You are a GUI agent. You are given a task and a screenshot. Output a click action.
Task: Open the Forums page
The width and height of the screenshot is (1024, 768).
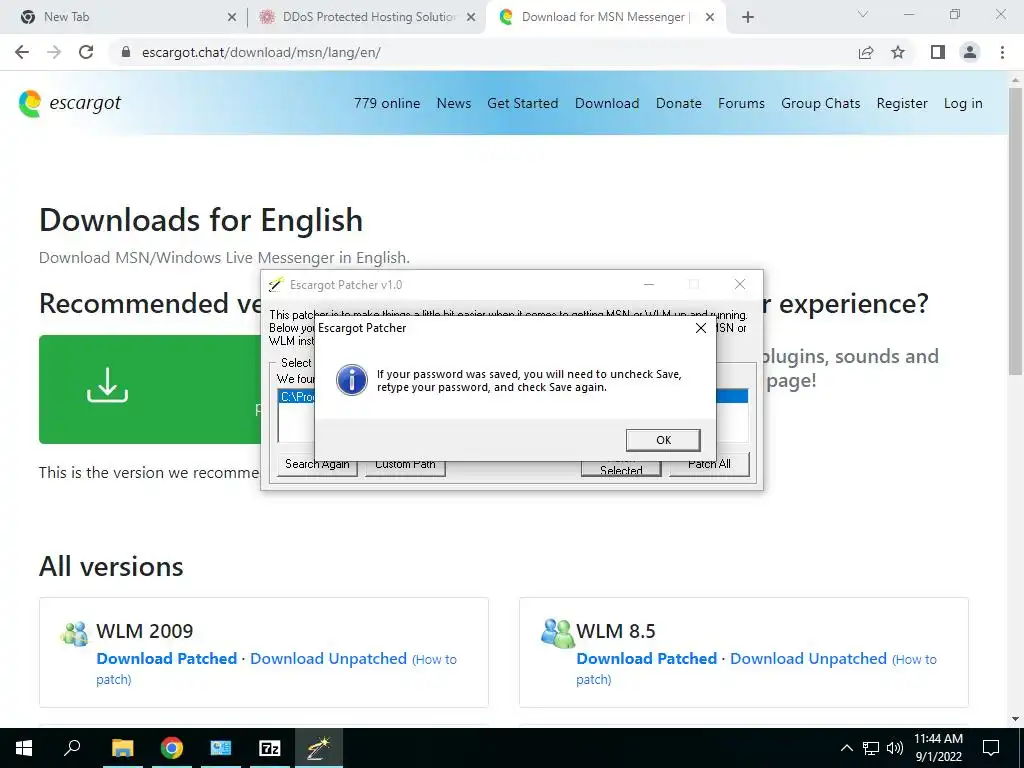point(741,103)
